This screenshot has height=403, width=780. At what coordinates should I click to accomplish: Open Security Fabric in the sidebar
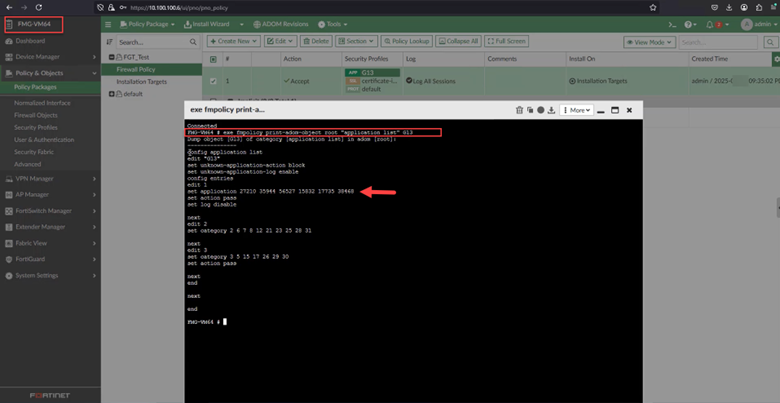[34, 152]
